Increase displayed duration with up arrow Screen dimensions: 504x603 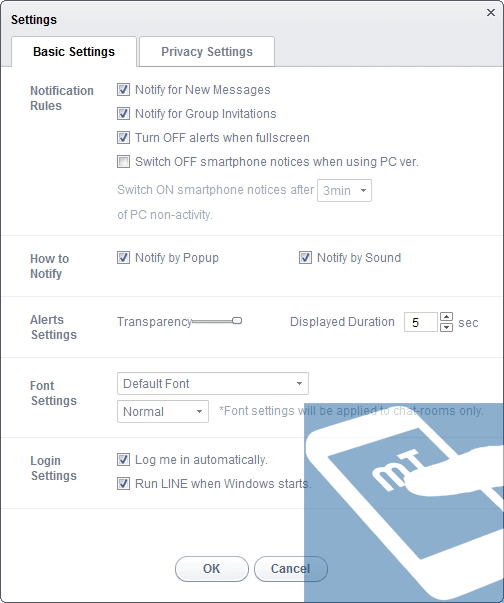tap(446, 317)
